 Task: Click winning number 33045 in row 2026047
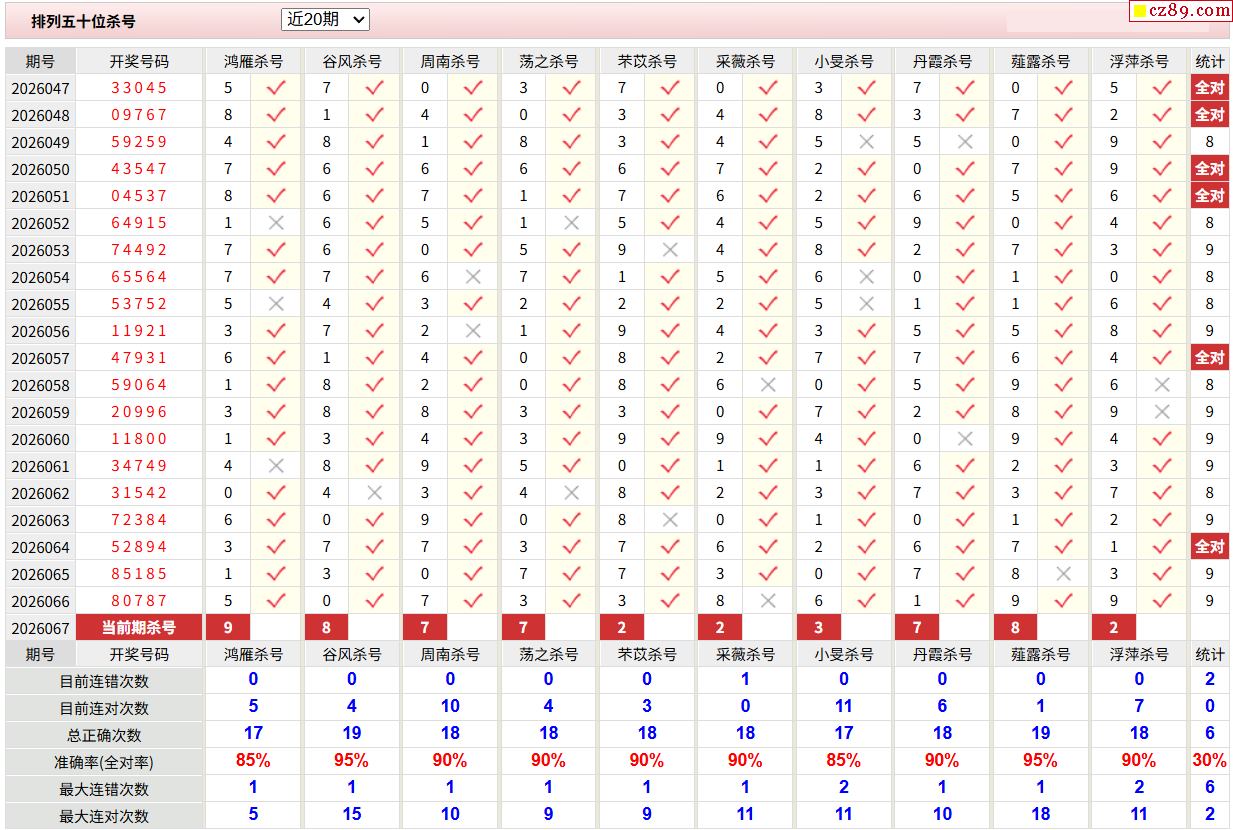[139, 88]
